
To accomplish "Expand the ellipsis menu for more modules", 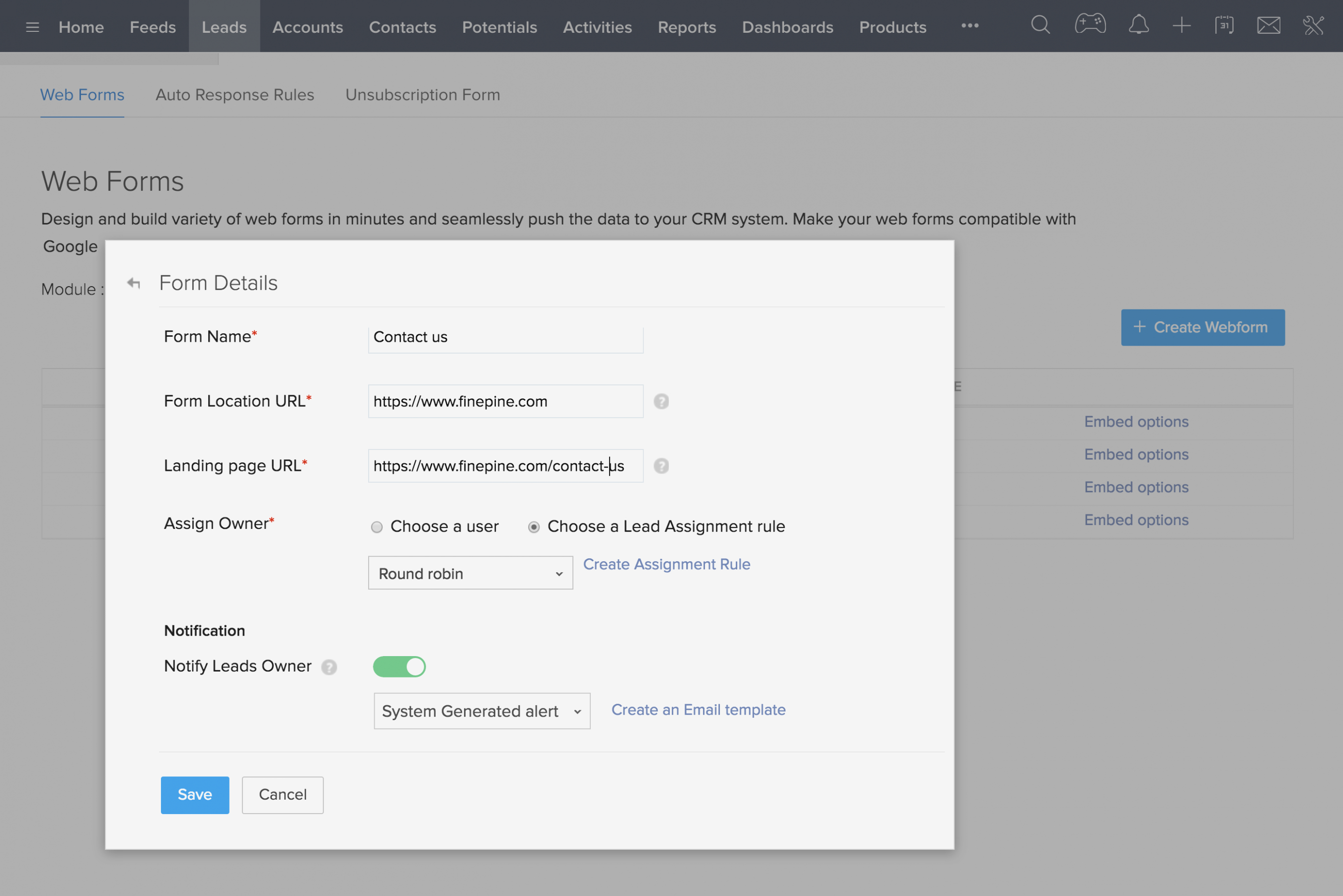I will [969, 26].
